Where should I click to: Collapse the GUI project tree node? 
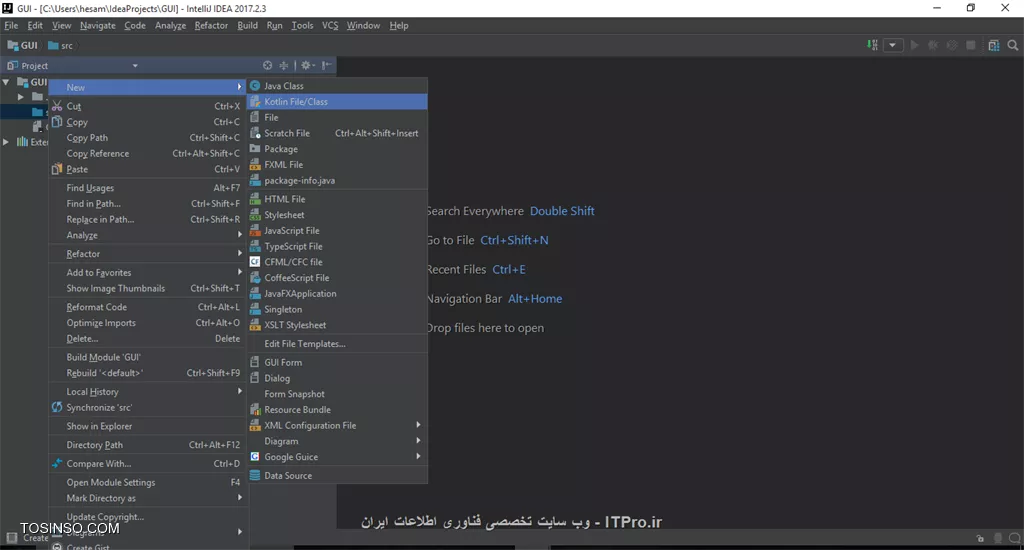click(6, 82)
